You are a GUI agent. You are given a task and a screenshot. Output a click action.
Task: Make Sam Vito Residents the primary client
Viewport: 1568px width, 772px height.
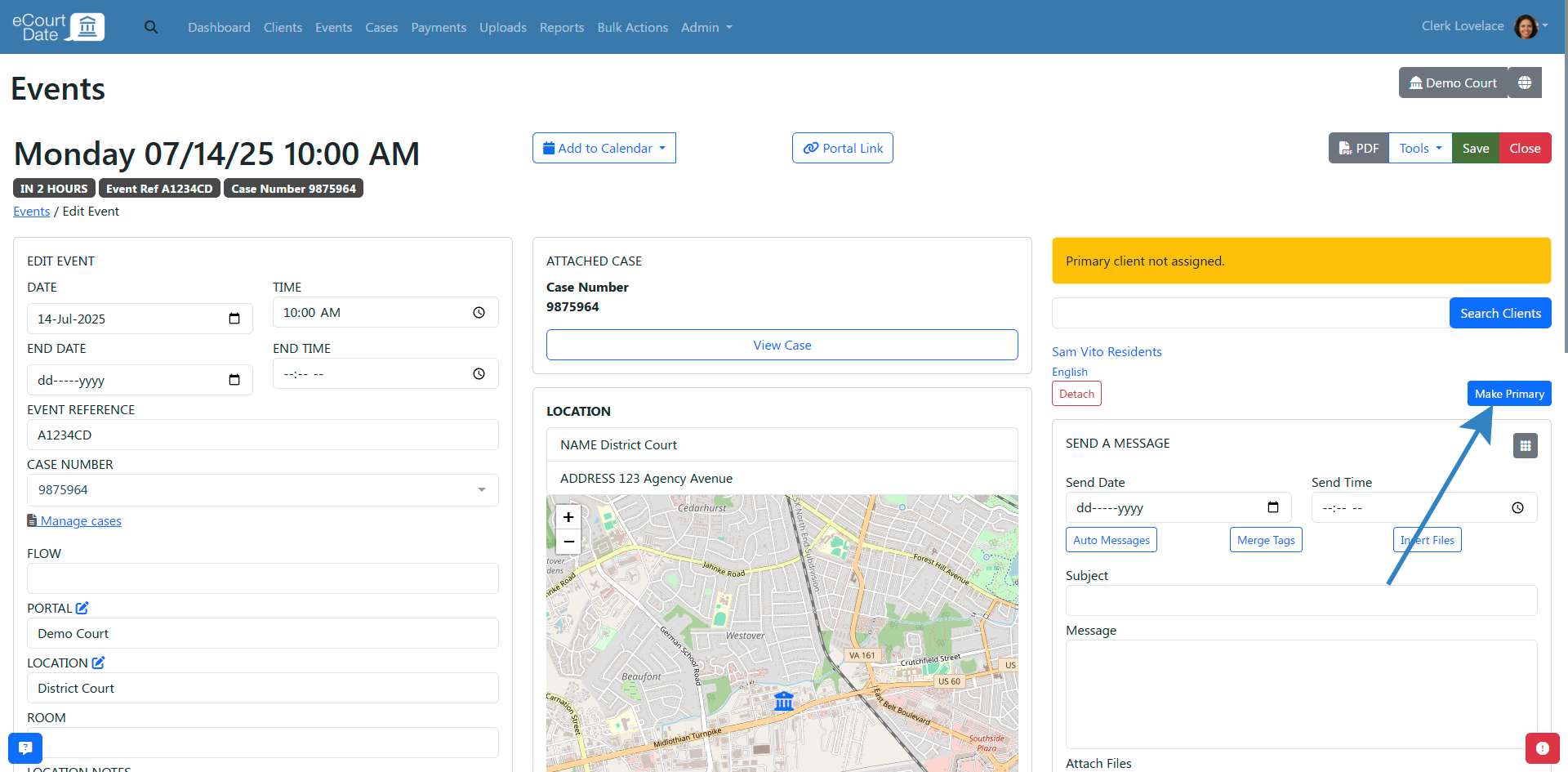click(x=1509, y=394)
